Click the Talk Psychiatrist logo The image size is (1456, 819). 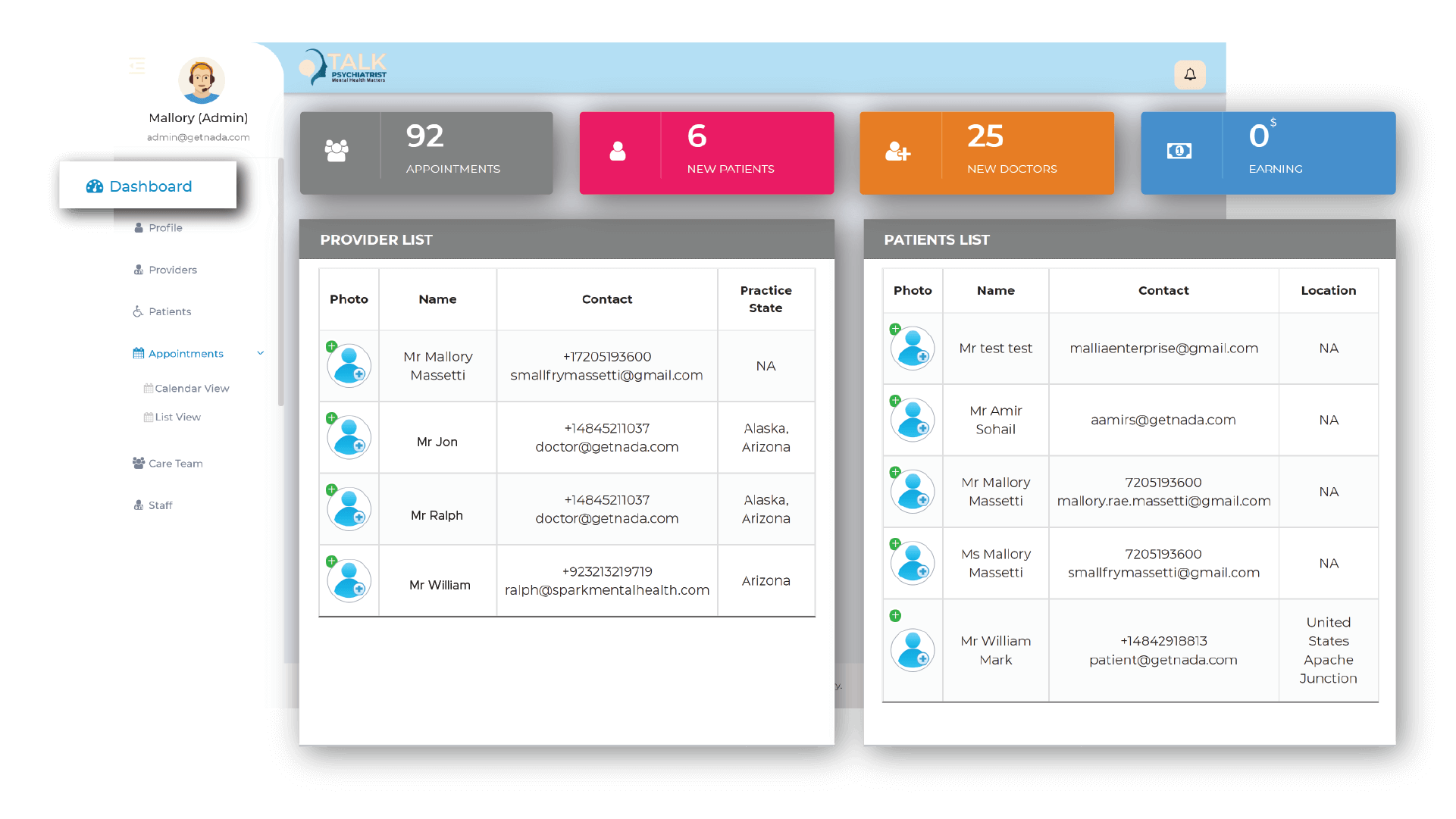point(344,67)
